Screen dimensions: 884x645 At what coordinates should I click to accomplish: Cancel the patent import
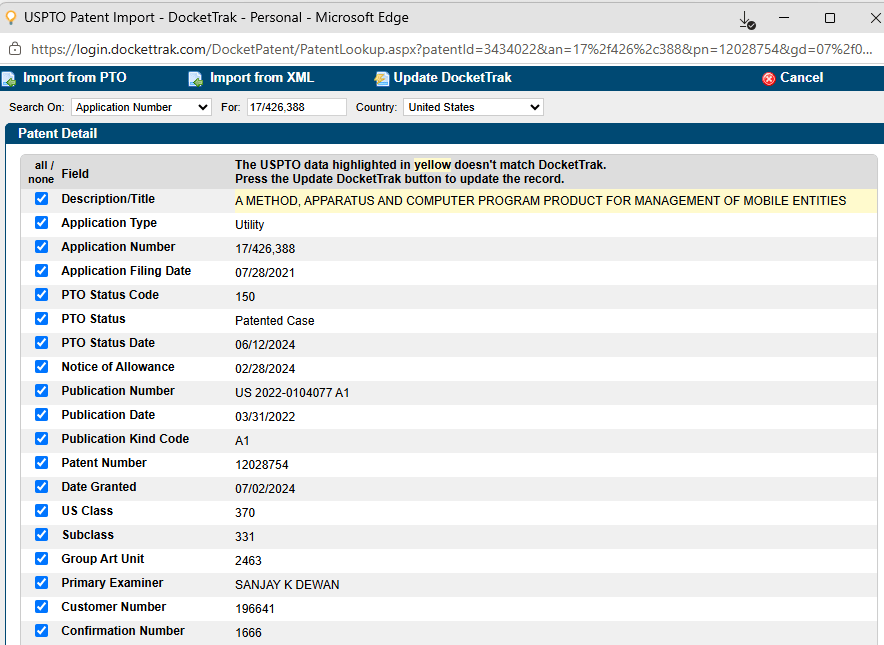tap(801, 78)
